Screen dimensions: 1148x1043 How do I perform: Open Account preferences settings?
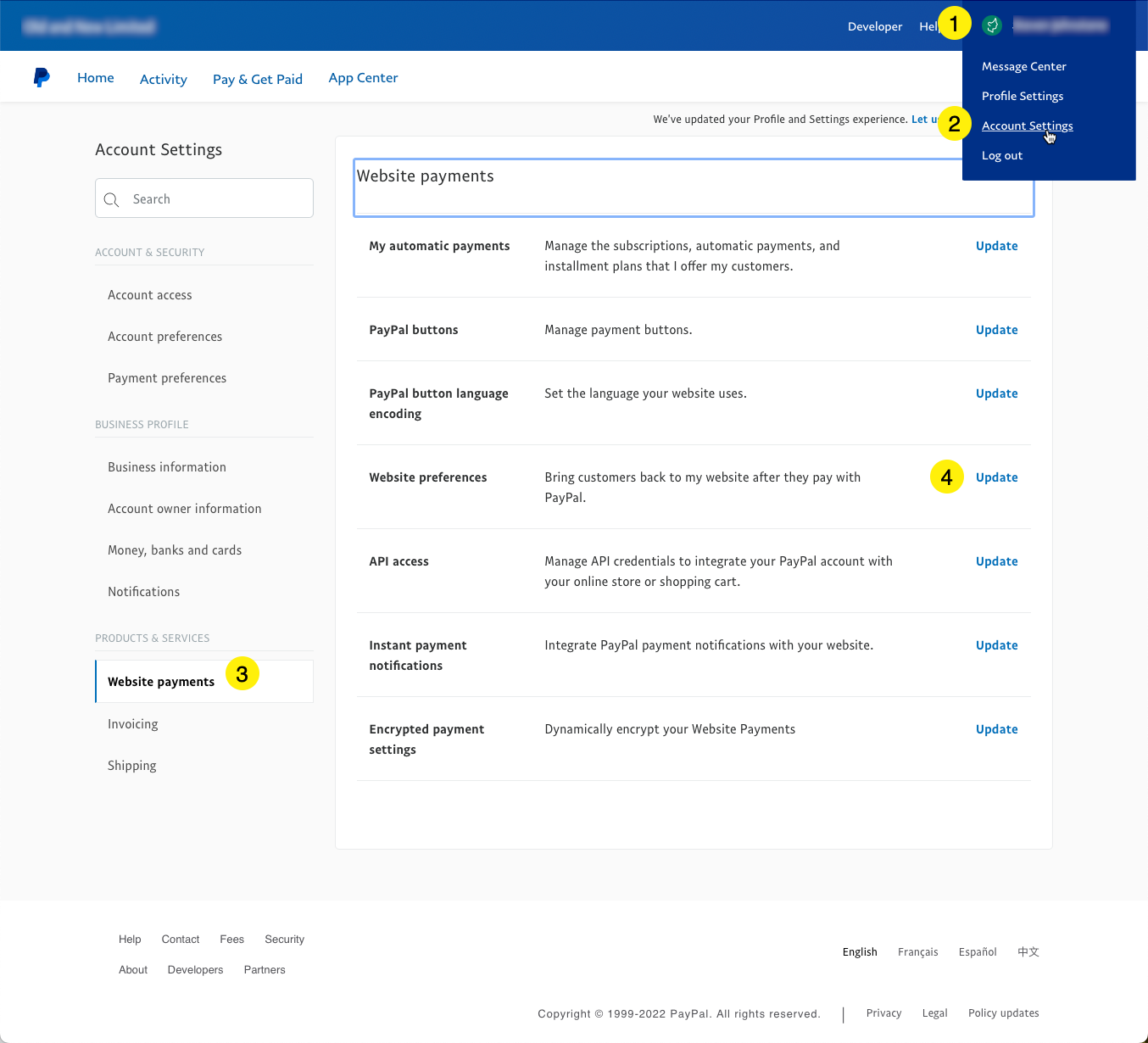coord(165,337)
